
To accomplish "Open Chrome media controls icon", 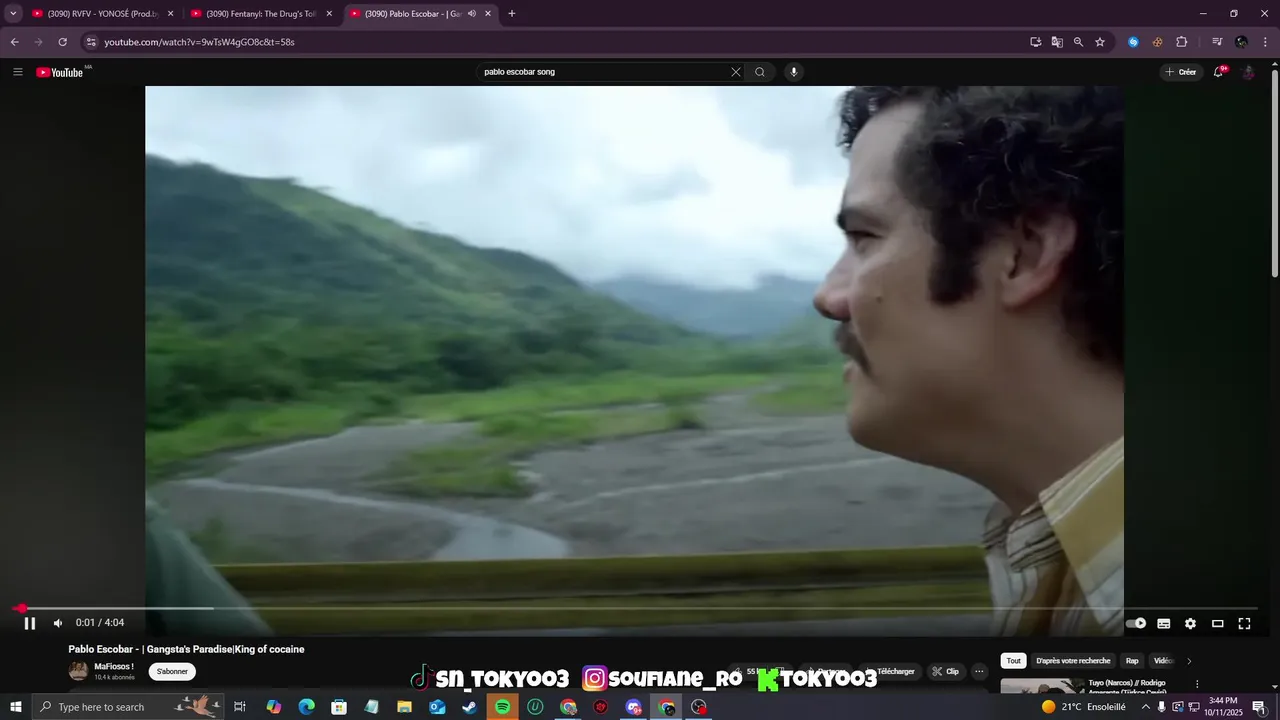I will [x=1217, y=42].
